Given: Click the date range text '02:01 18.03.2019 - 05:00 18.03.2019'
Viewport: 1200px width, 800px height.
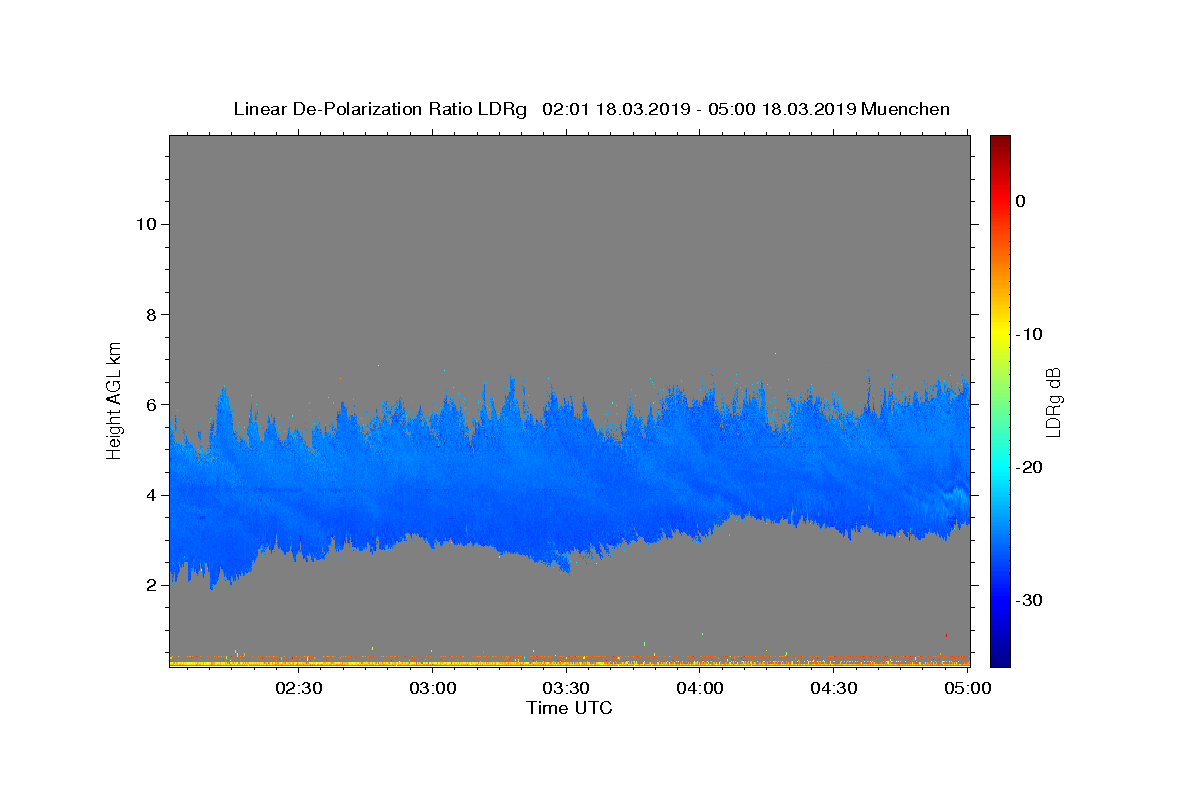Looking at the screenshot, I should (699, 109).
